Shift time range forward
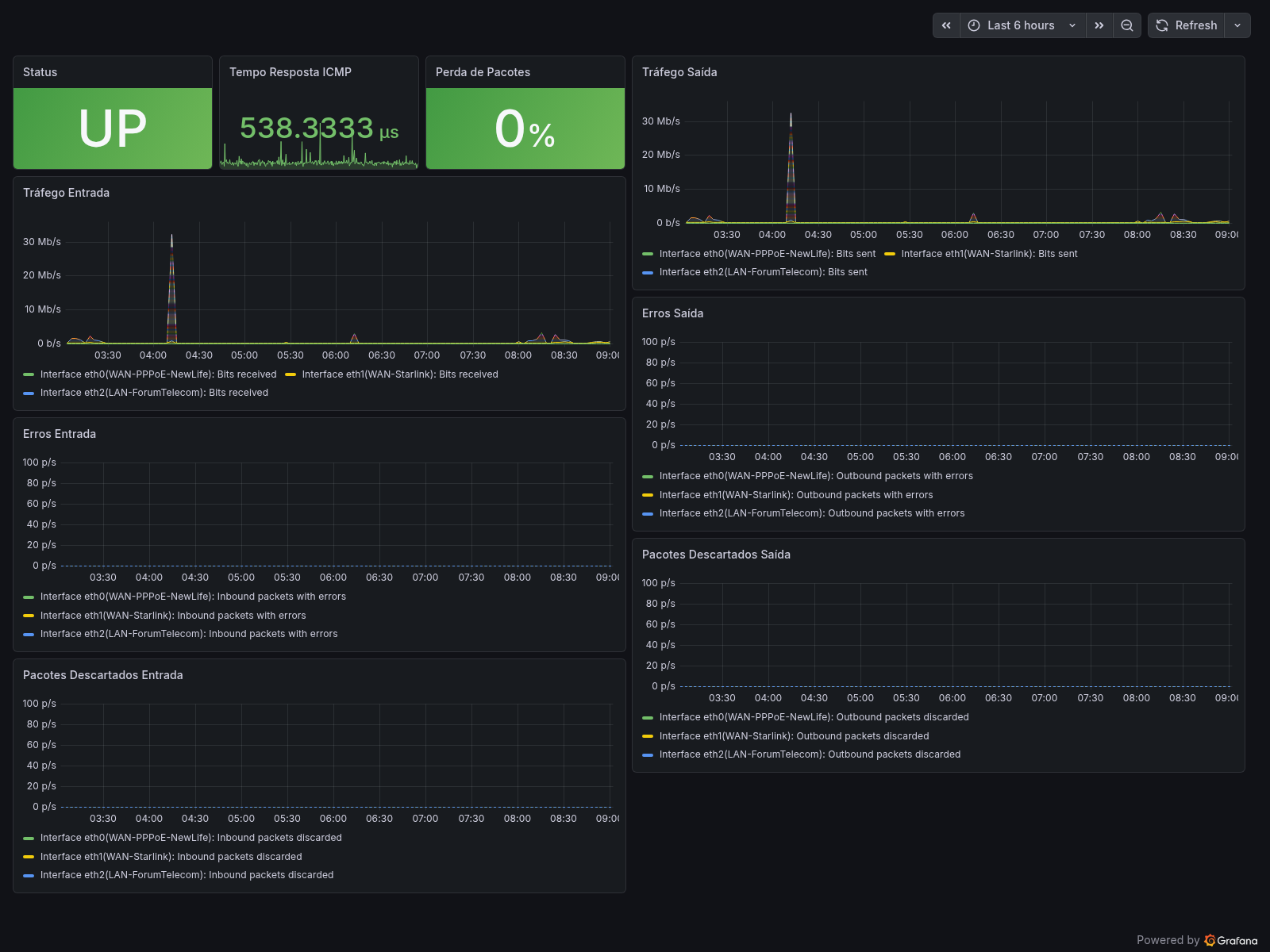 click(1099, 25)
